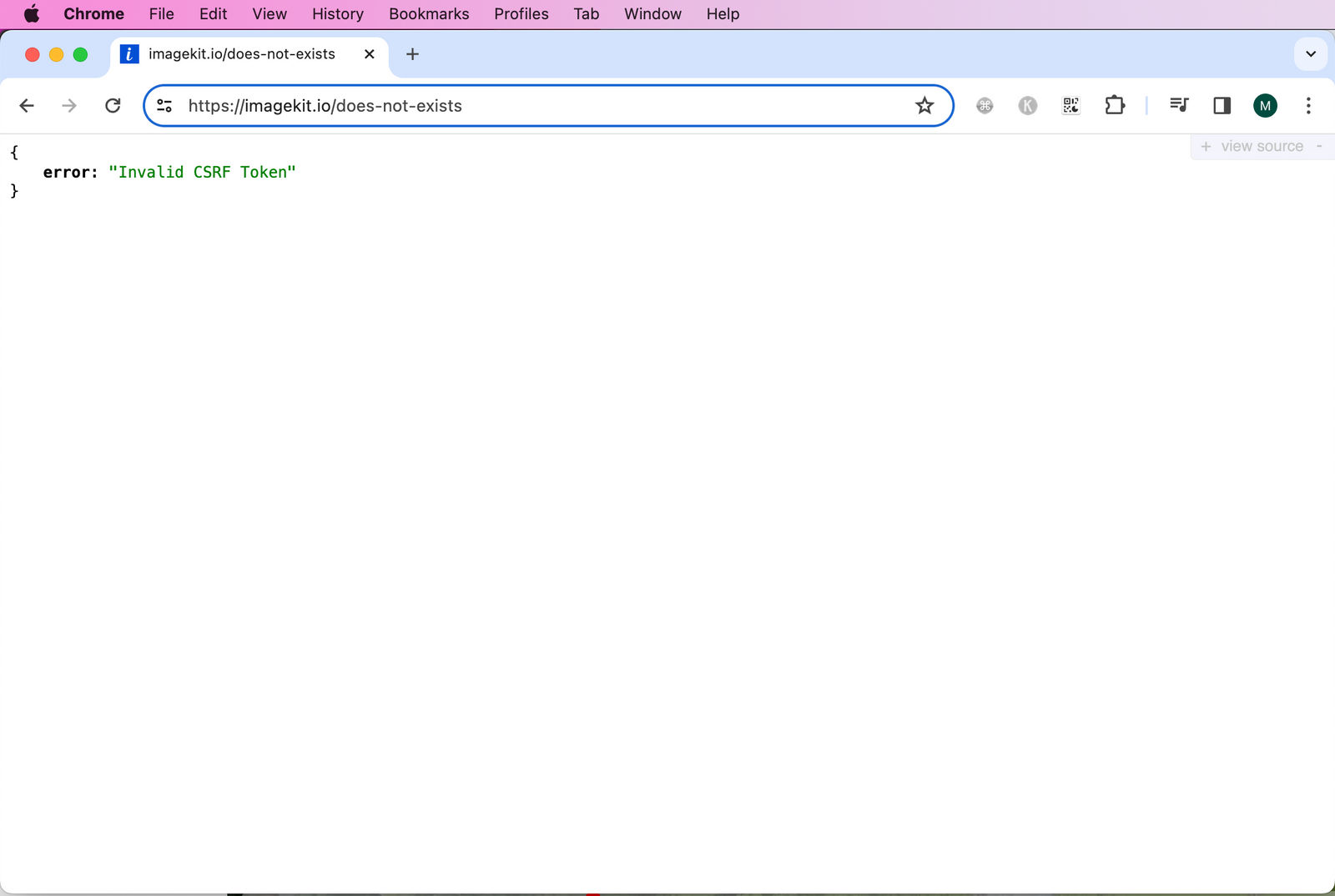Screen dimensions: 1335x896
Task: Open the three-dot Chrome menu
Action: 1308,105
